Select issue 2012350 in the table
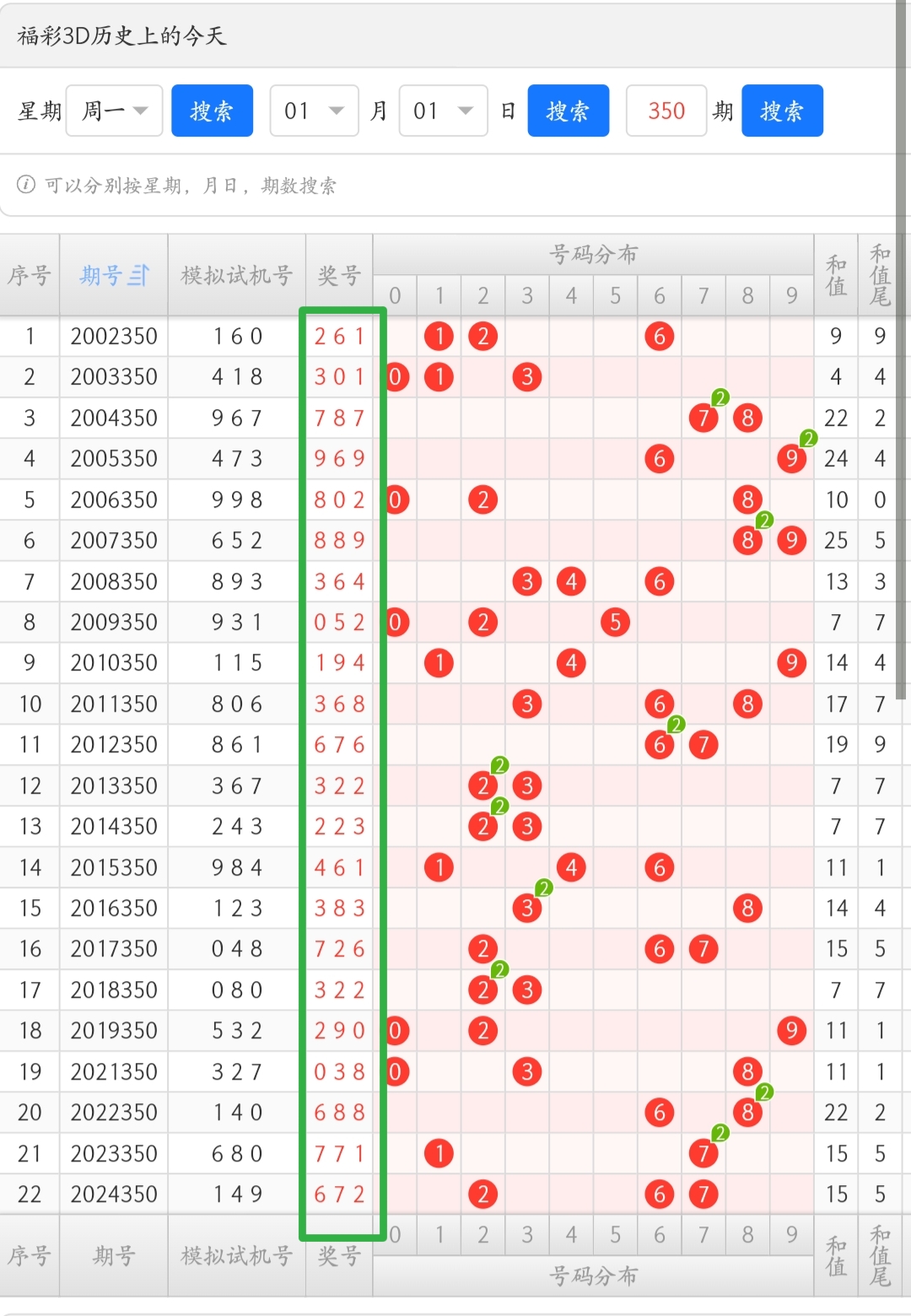 click(114, 745)
